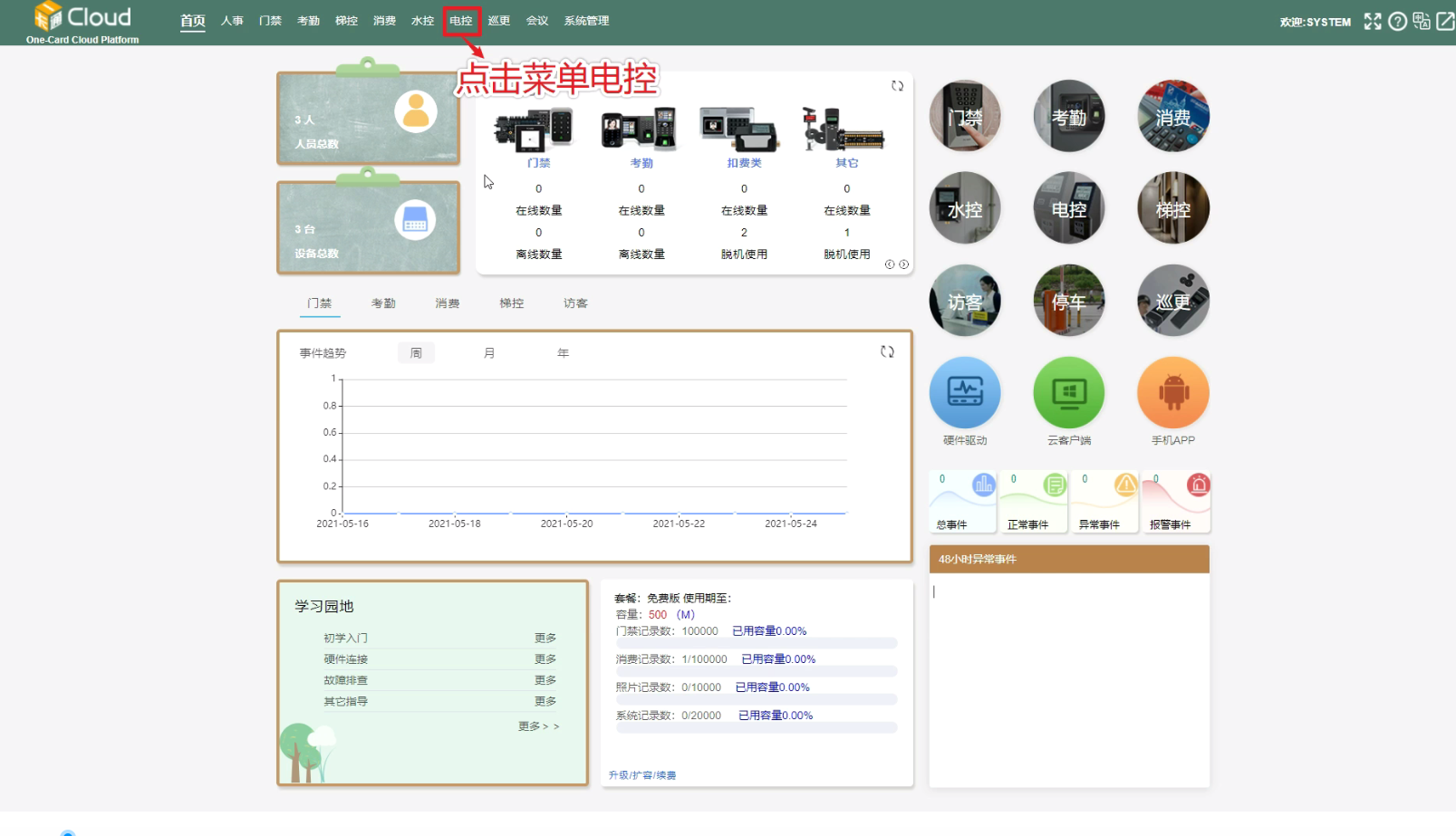Click the 升级/扩容/续费 link

[x=642, y=775]
